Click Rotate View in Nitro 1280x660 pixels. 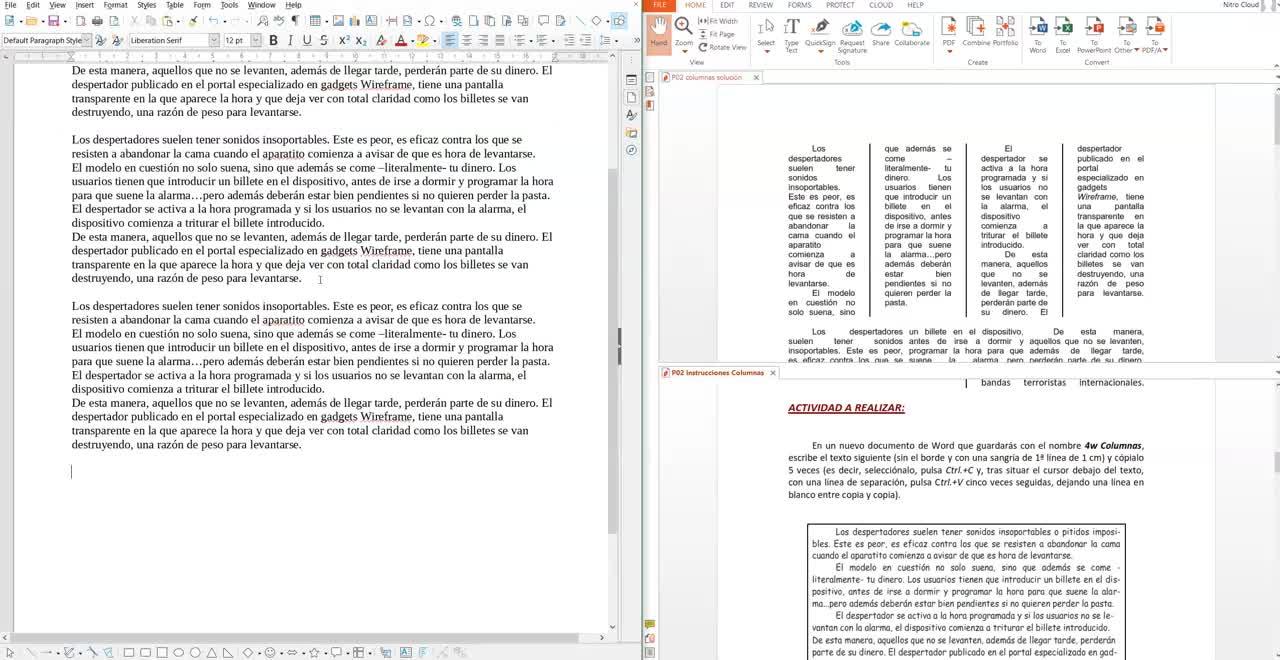tap(722, 47)
